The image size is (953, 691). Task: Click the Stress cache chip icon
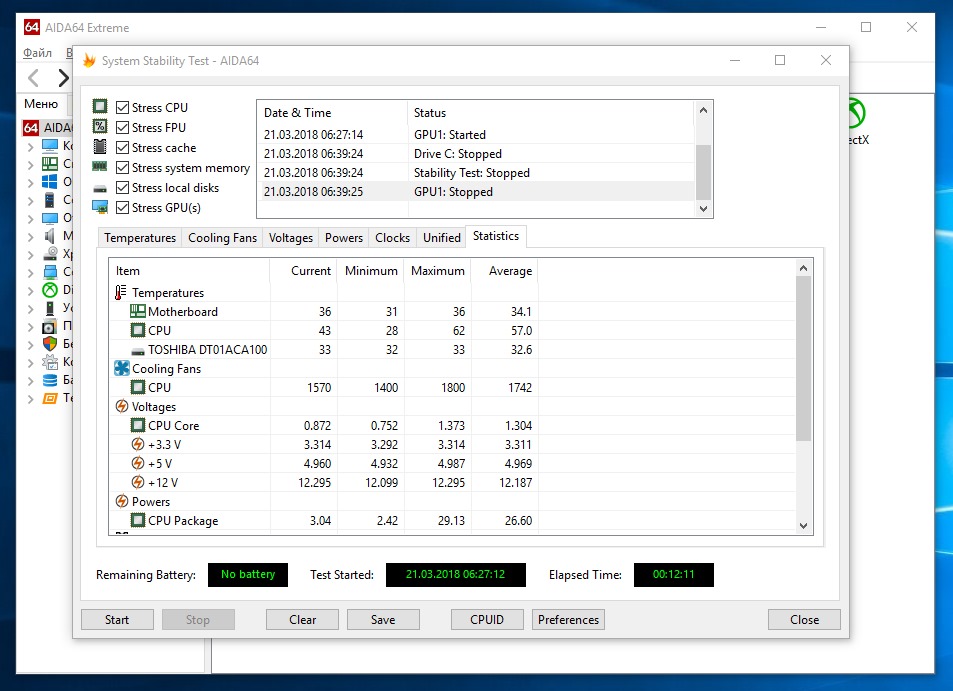pyautogui.click(x=100, y=146)
